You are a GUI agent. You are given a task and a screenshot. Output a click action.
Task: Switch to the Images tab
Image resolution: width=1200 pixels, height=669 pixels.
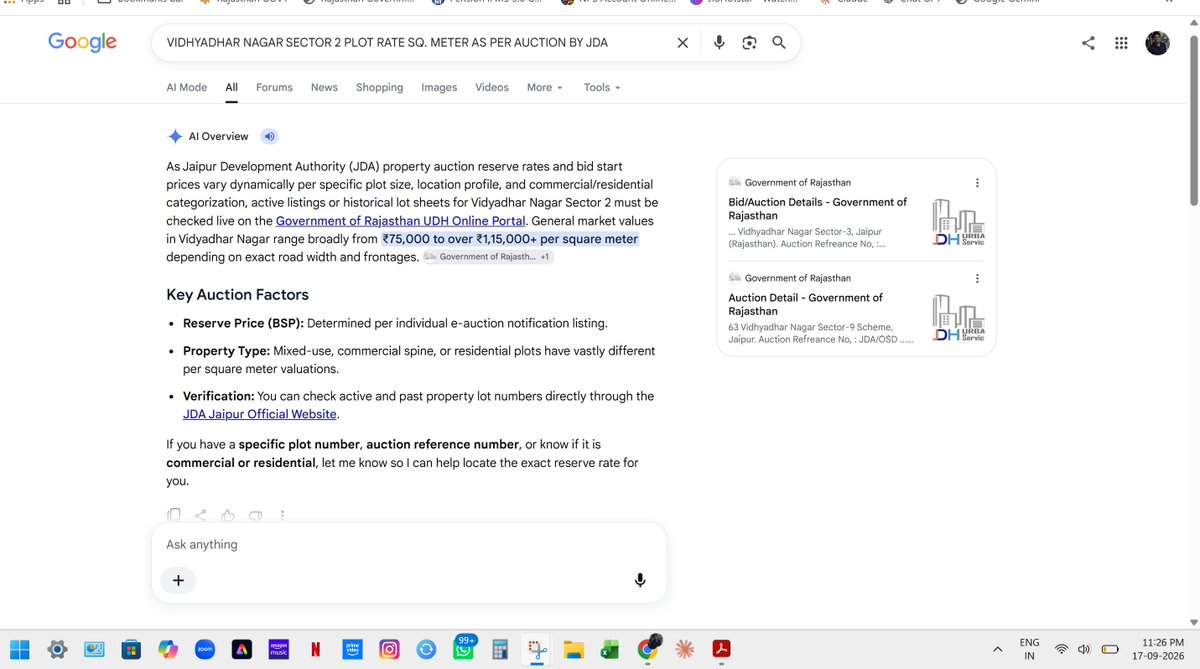point(439,87)
